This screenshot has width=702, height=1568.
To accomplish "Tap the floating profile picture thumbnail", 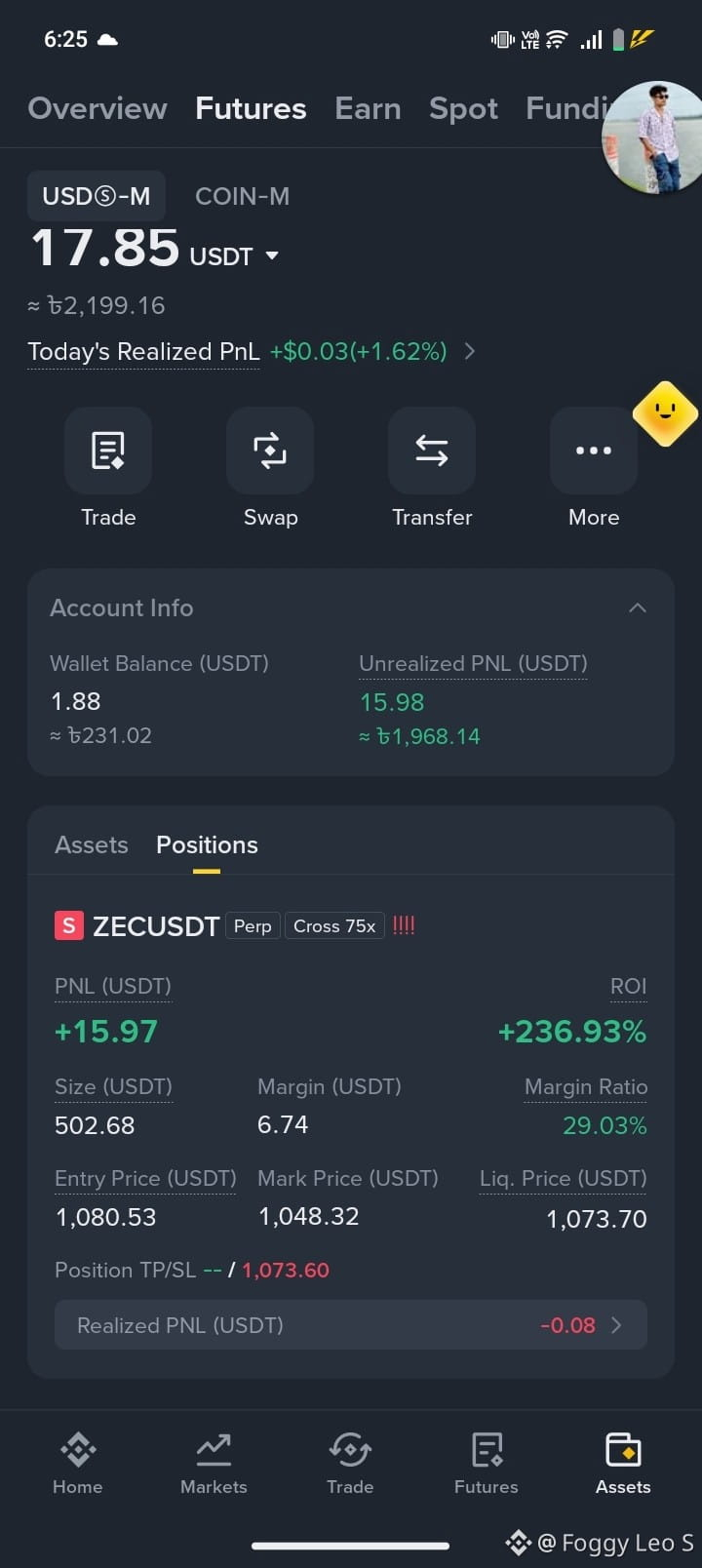I will click(x=653, y=137).
